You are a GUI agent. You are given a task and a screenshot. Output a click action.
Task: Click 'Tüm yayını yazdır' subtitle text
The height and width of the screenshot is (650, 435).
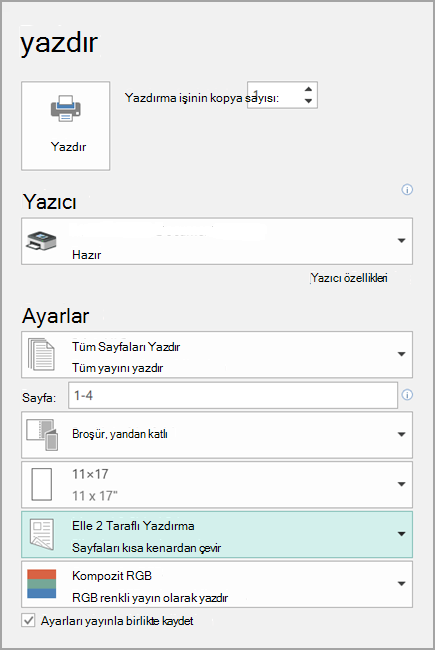117,368
